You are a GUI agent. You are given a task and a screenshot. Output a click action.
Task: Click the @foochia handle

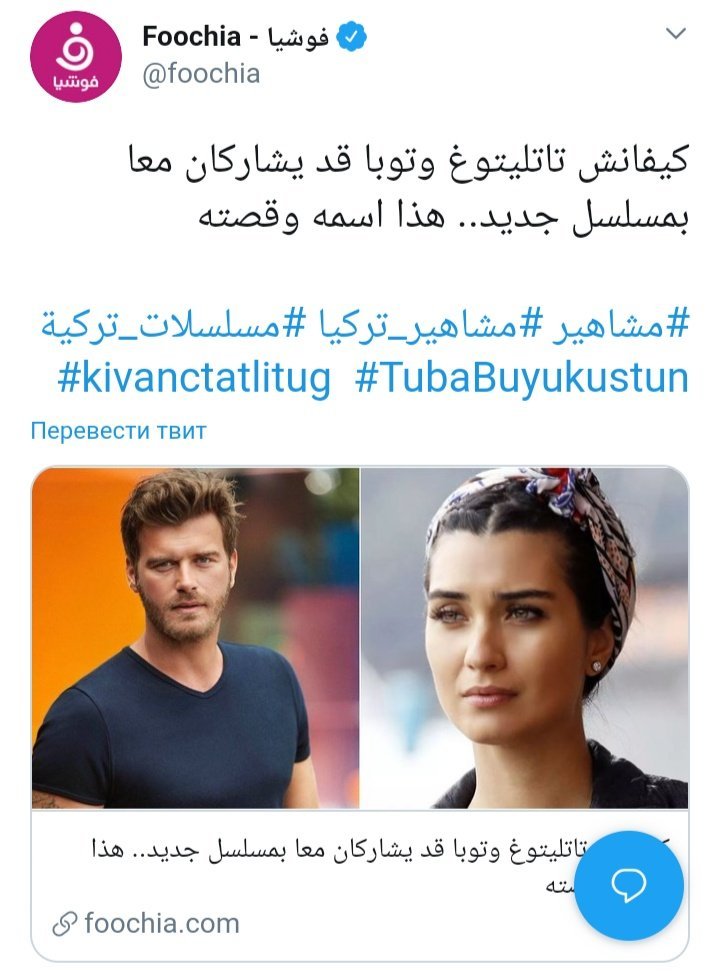click(x=201, y=74)
